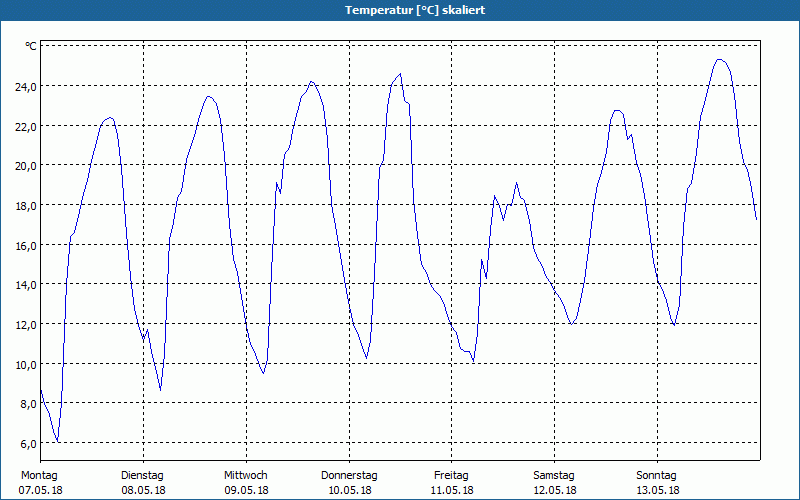Click the 18,0 y-axis label

[26, 206]
